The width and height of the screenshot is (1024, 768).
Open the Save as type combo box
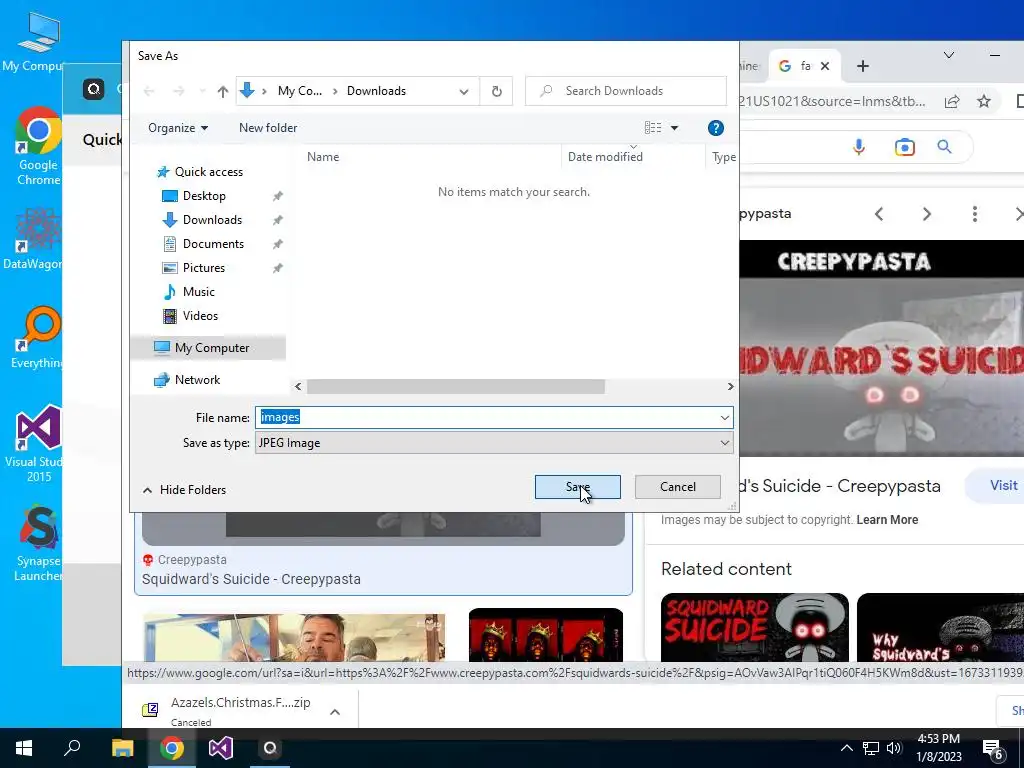tap(494, 443)
